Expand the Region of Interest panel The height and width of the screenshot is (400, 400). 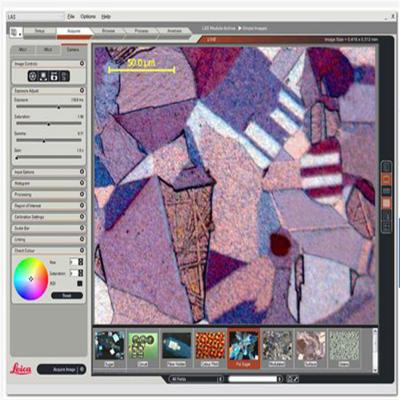coord(82,205)
